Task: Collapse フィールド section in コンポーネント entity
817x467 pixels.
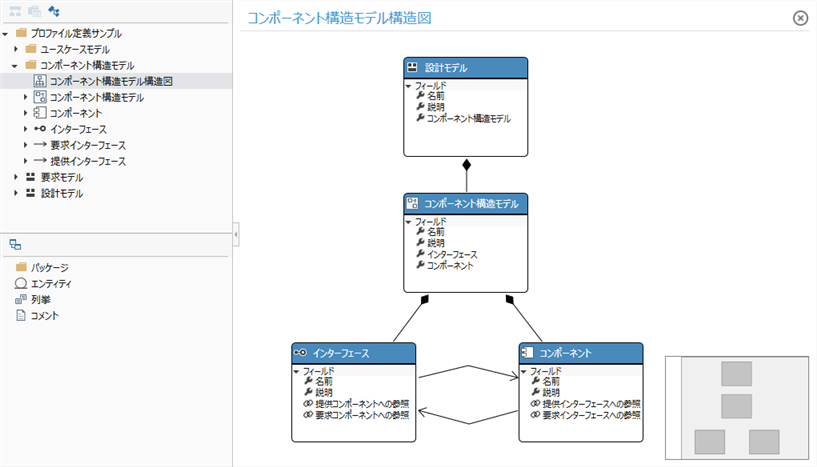Action: 523,371
